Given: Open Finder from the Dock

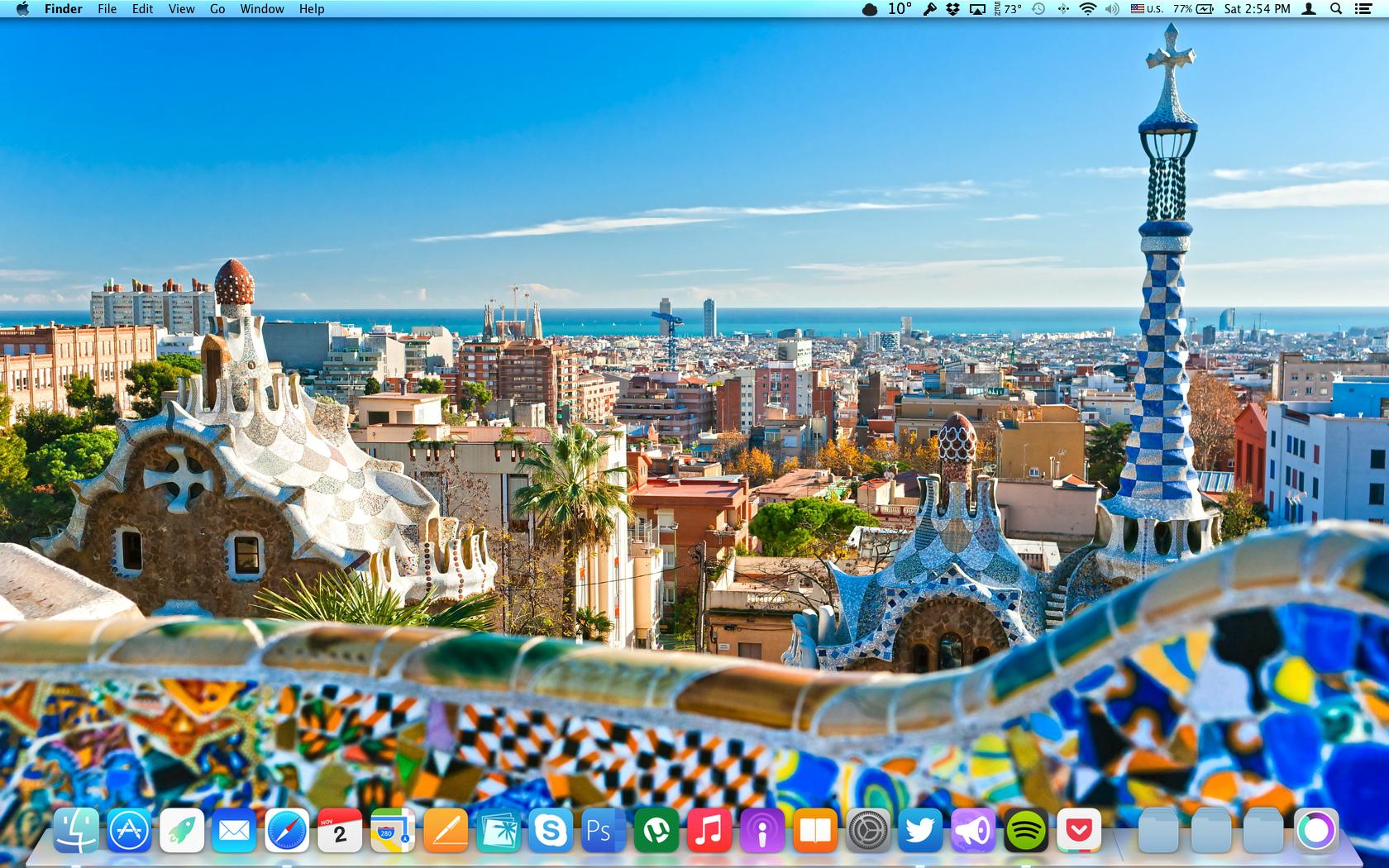Looking at the screenshot, I should coord(76,830).
